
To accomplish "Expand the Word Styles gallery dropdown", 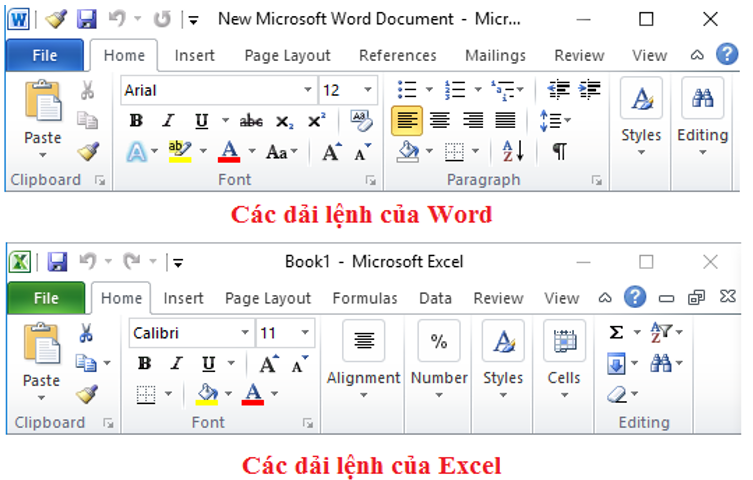I will (x=641, y=153).
